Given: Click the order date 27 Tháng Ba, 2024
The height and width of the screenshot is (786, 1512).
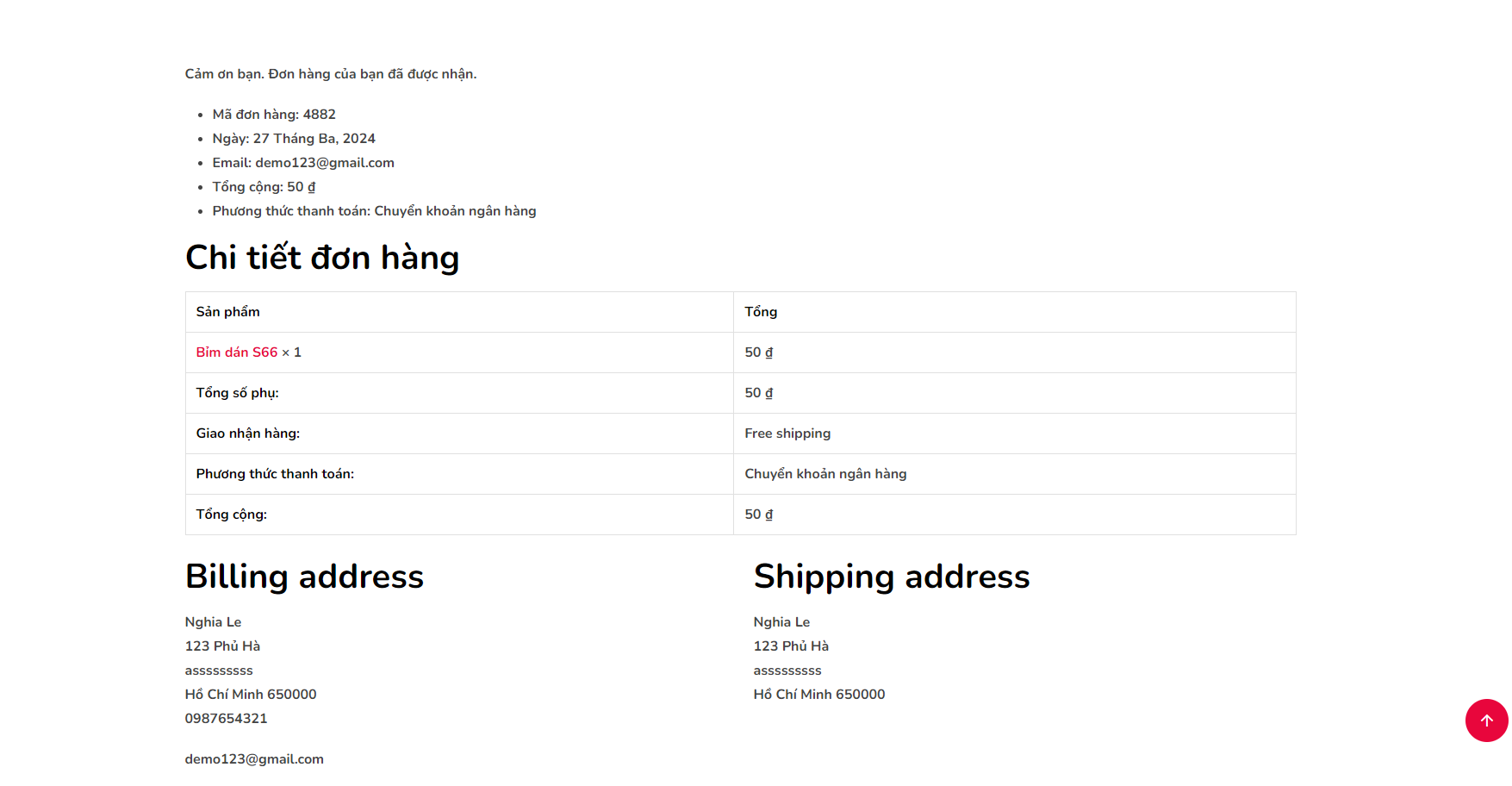Looking at the screenshot, I should [x=314, y=139].
